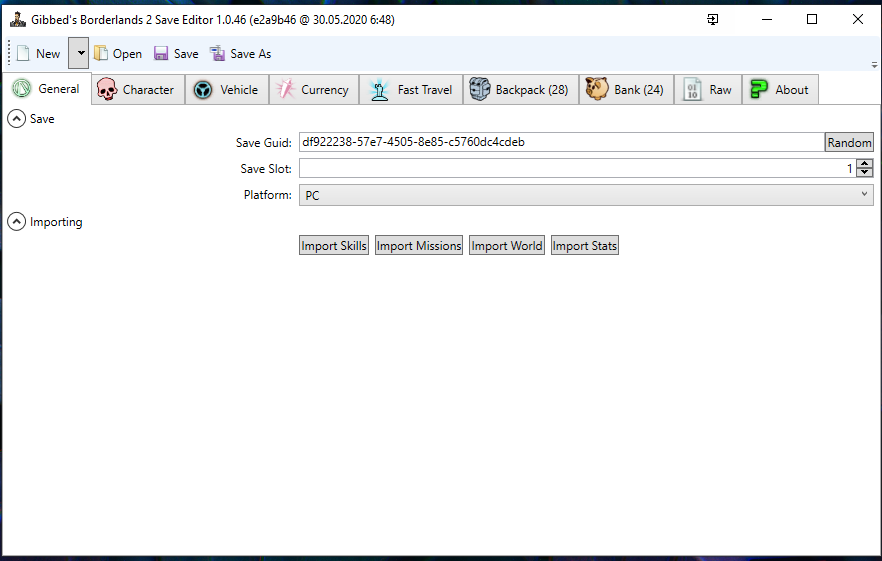Screen dimensions: 882x561
Task: Click the New toolbar label
Action: click(x=48, y=53)
